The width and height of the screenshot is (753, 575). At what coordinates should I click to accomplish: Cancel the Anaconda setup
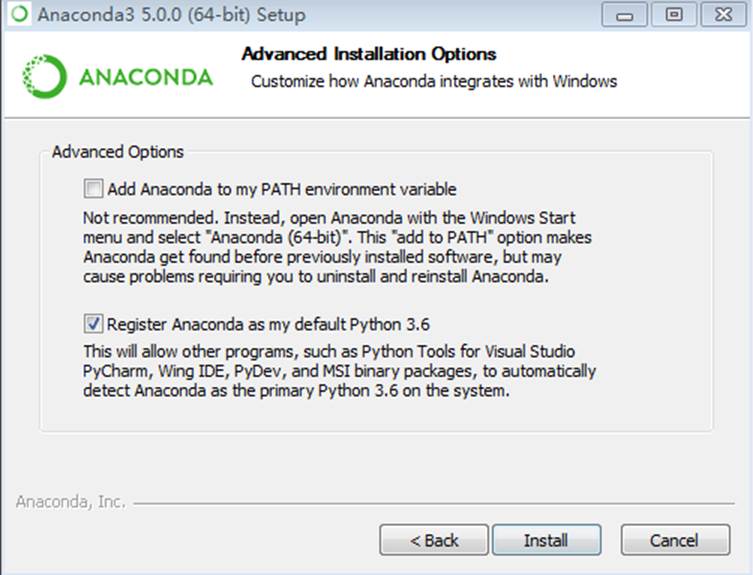[675, 540]
